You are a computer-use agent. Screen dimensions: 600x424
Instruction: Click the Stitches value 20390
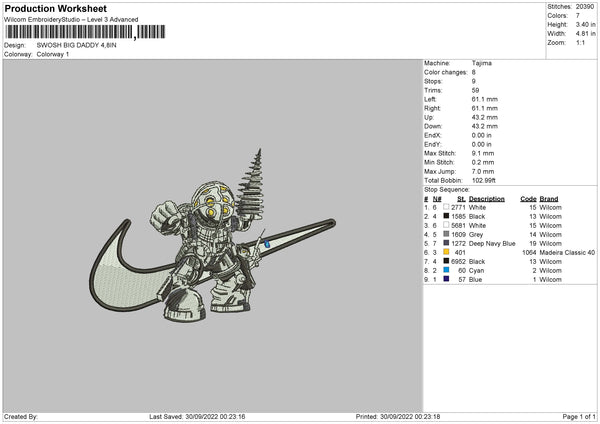click(x=585, y=7)
